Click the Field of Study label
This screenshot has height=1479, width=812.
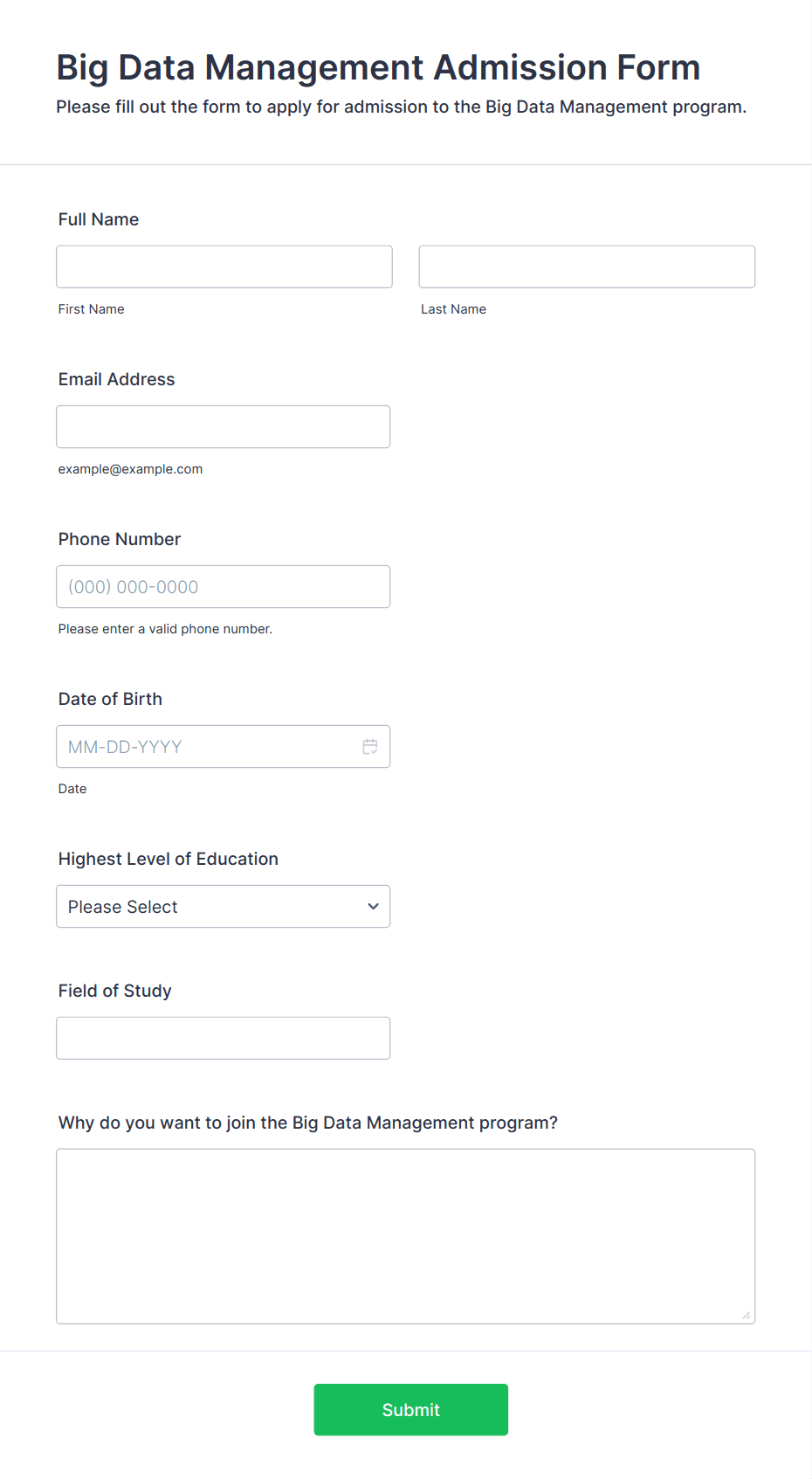coord(115,991)
